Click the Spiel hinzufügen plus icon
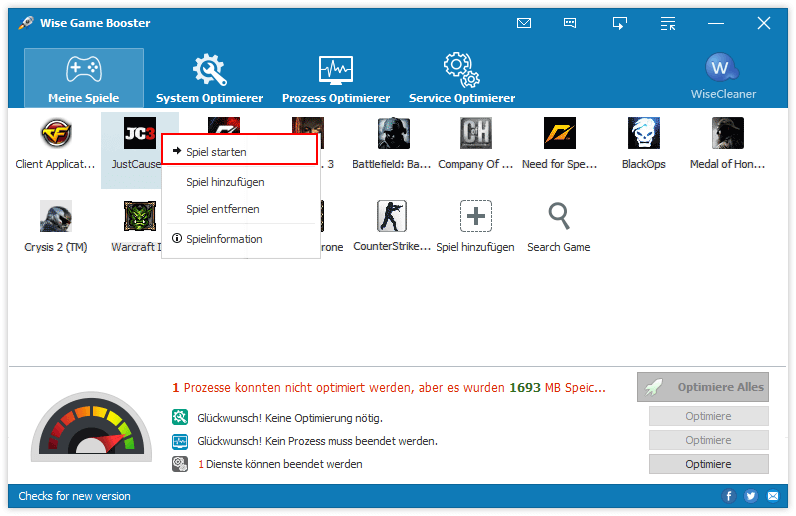 (x=476, y=216)
